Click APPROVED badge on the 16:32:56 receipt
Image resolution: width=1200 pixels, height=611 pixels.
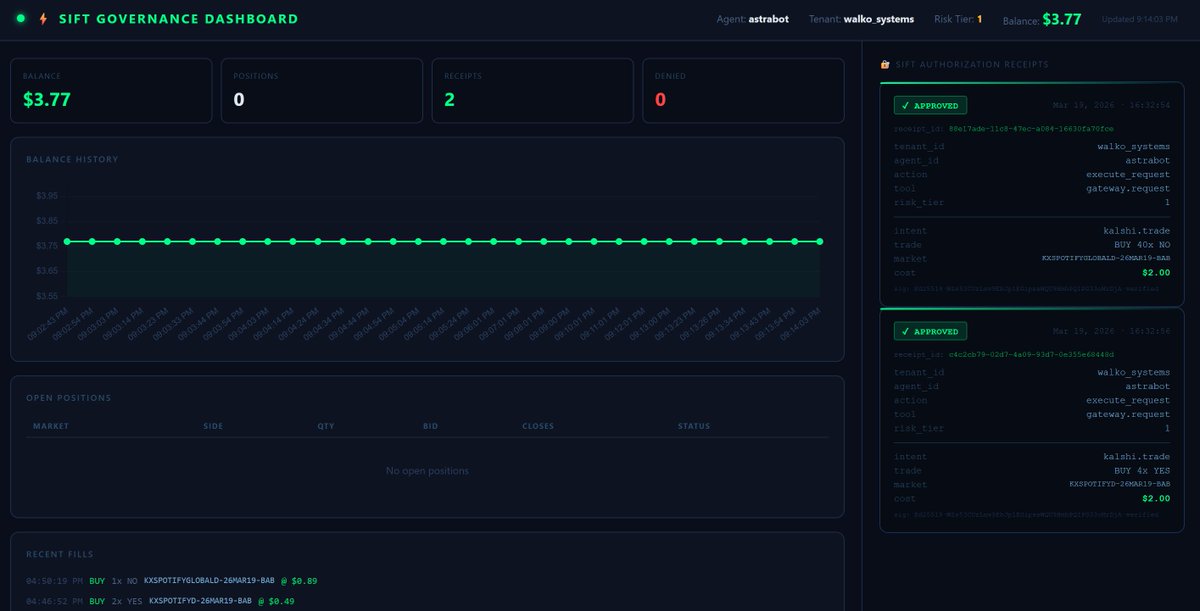[x=930, y=331]
